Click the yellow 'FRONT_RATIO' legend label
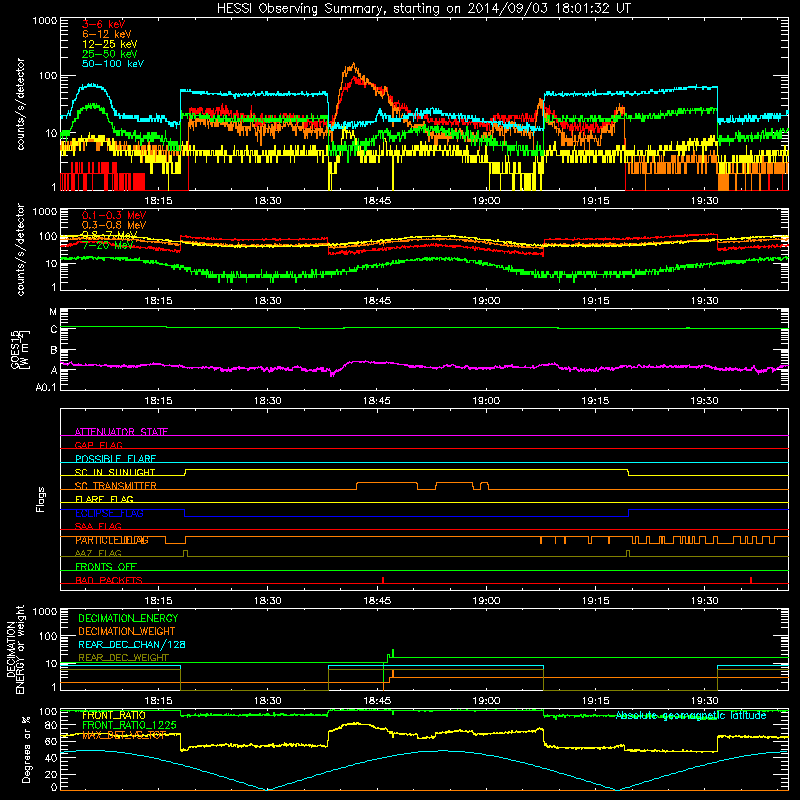800x800 pixels. pyautogui.click(x=114, y=715)
